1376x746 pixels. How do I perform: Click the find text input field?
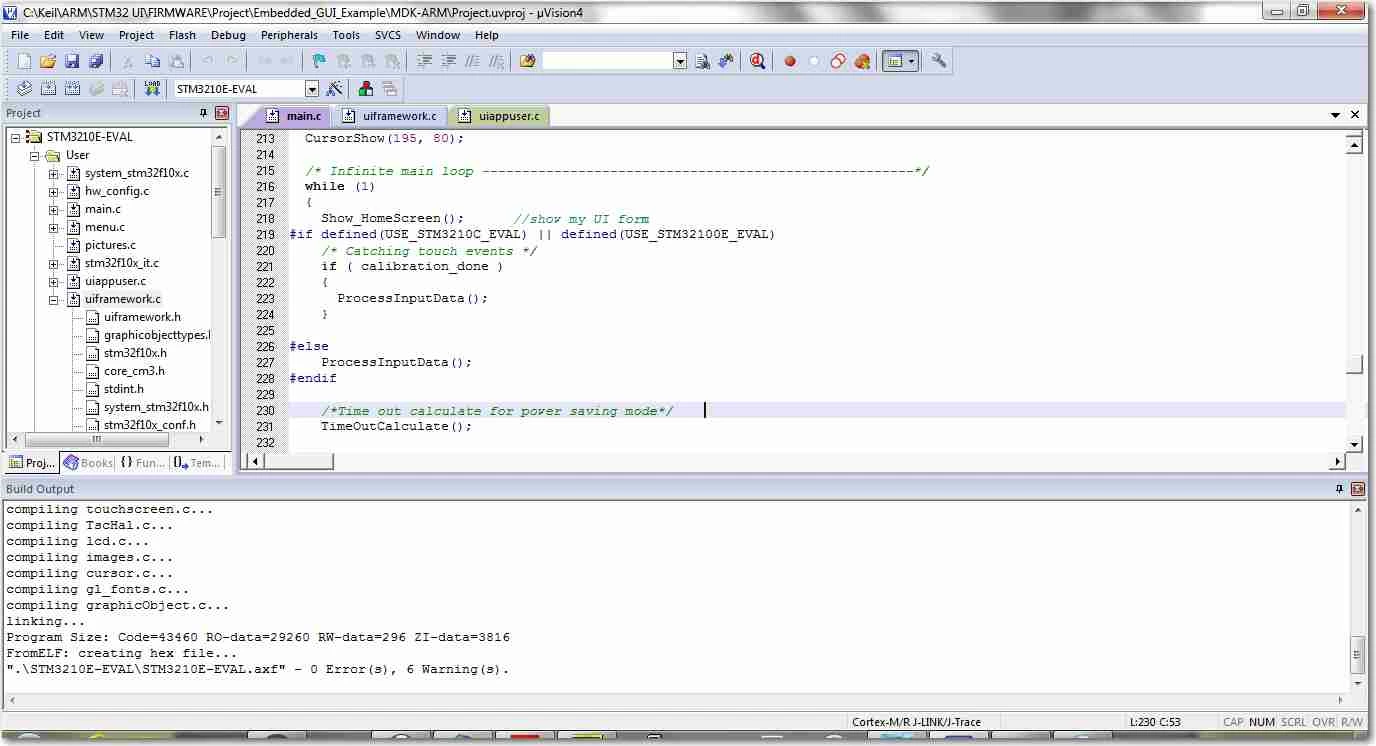[608, 61]
